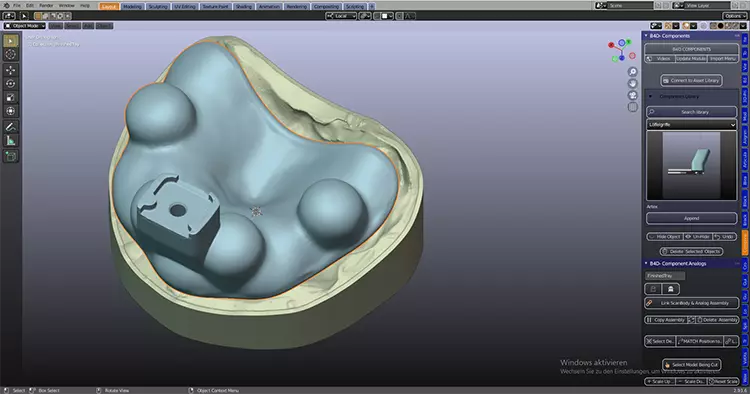Open the editor type dropdown
The width and height of the screenshot is (750, 394).
point(9,16)
